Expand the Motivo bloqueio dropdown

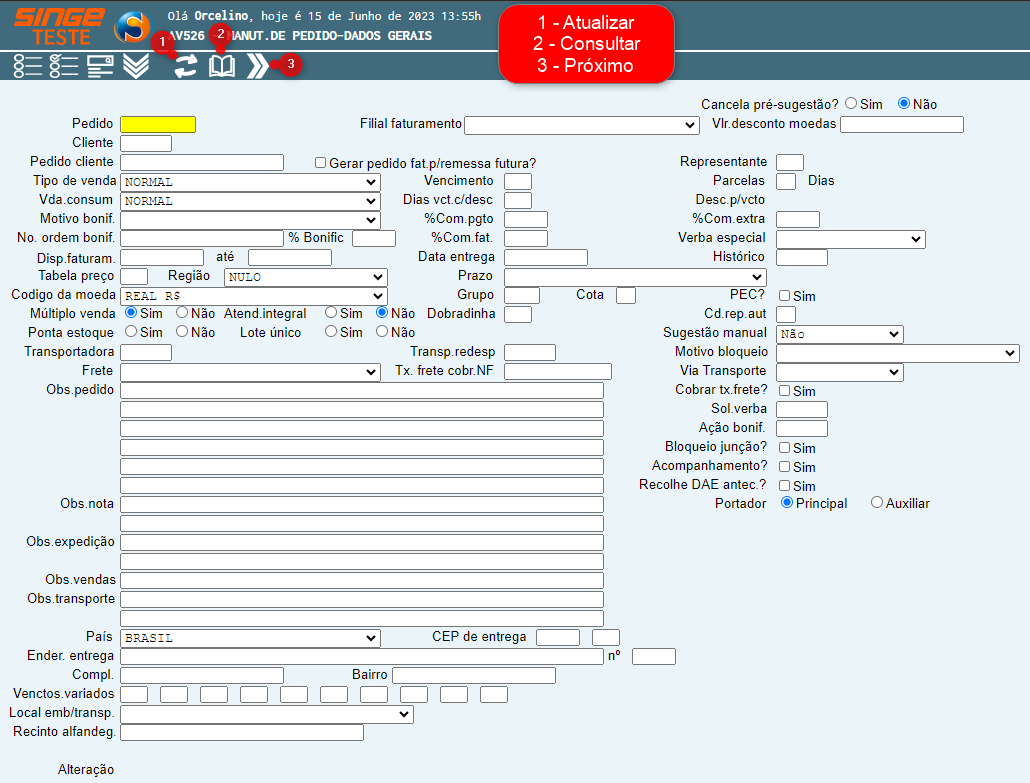898,353
